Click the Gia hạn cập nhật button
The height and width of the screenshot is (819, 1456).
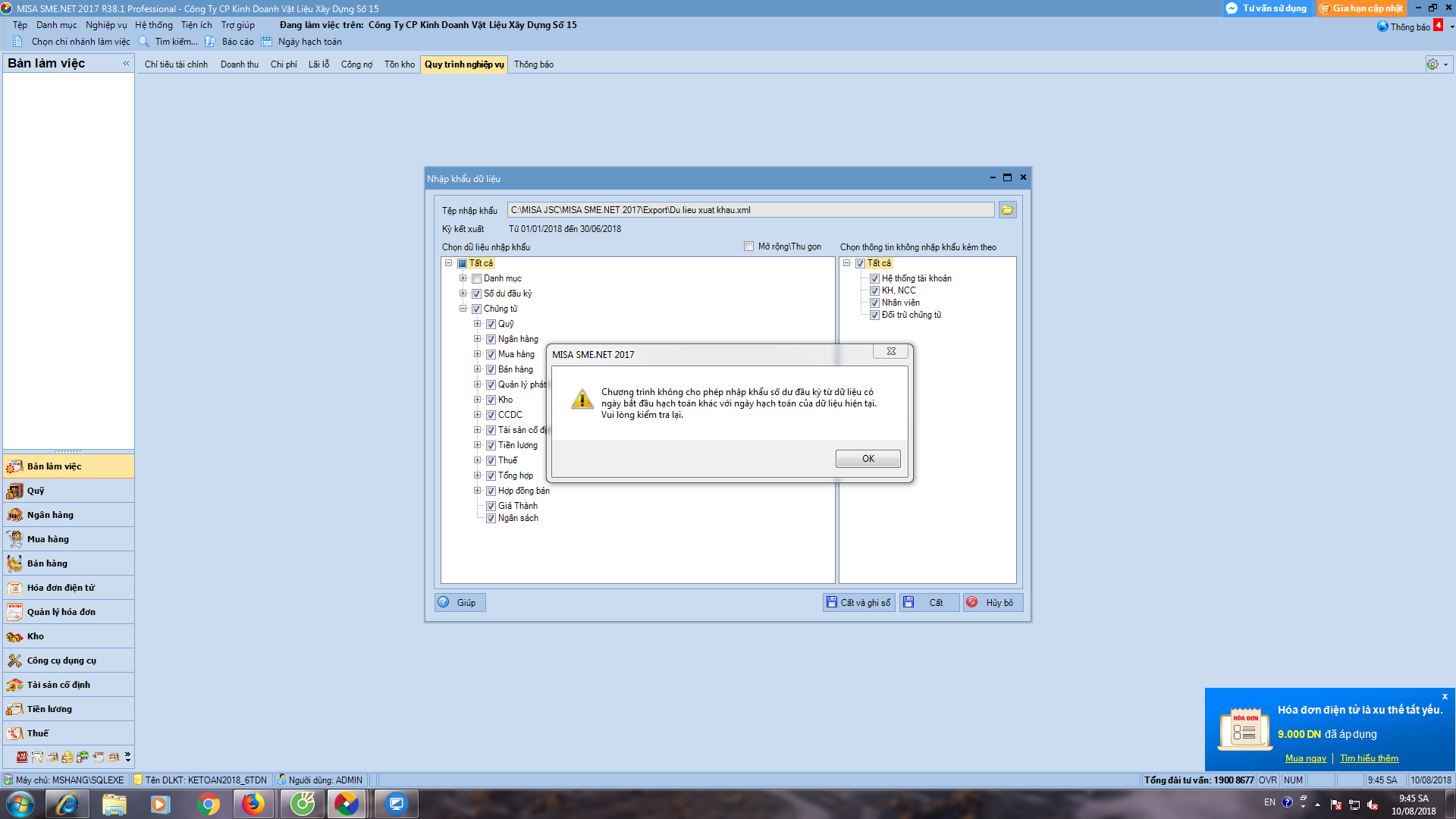point(1361,8)
